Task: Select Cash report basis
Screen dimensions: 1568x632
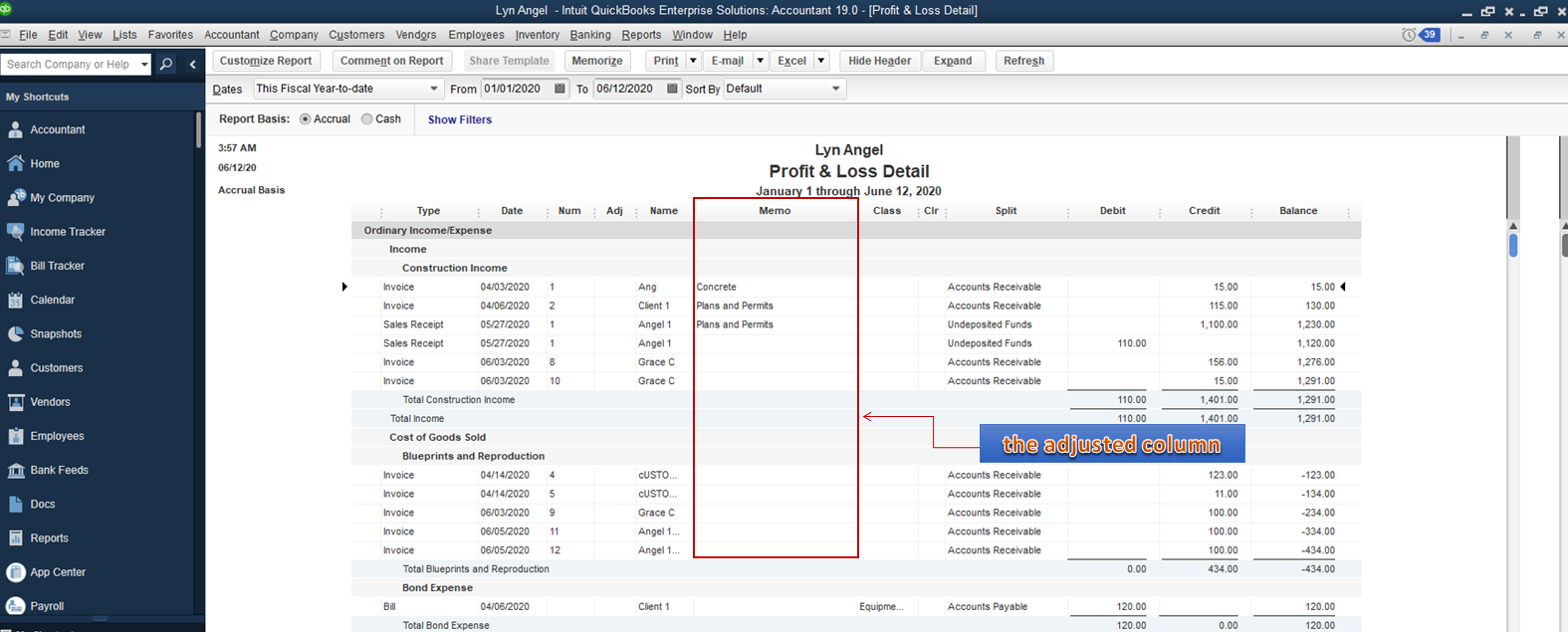Action: pyautogui.click(x=367, y=118)
